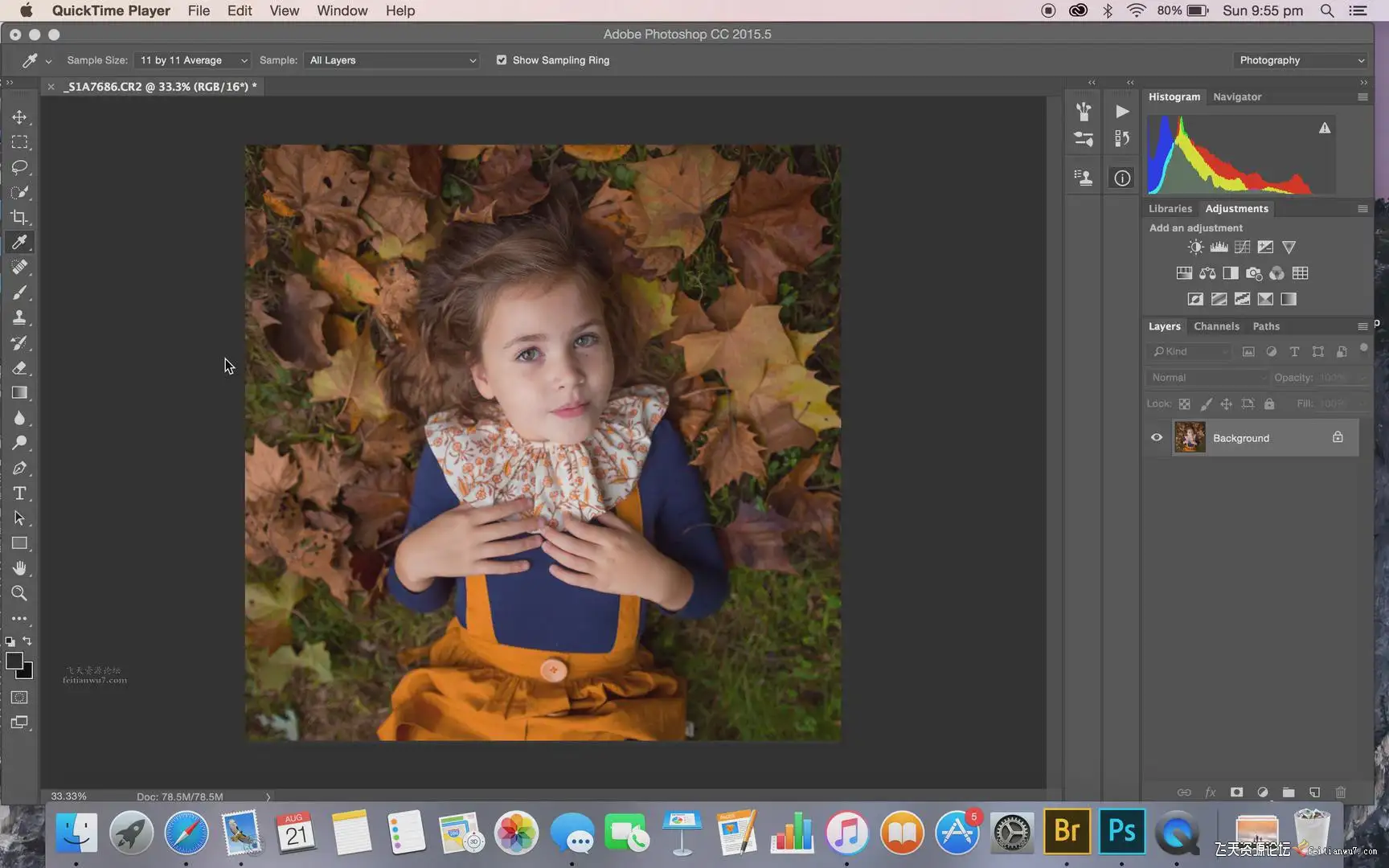The width and height of the screenshot is (1389, 868).
Task: Pick the Horizontal Type tool
Action: click(19, 493)
